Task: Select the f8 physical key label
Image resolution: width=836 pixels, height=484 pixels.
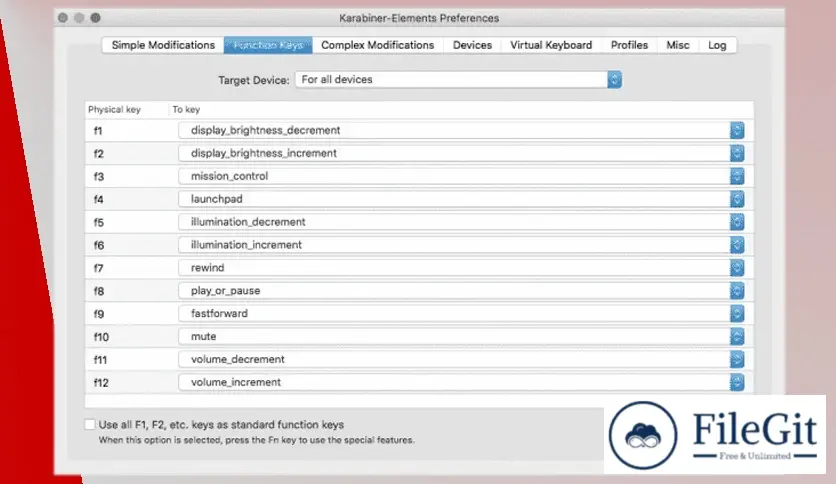Action: click(99, 291)
